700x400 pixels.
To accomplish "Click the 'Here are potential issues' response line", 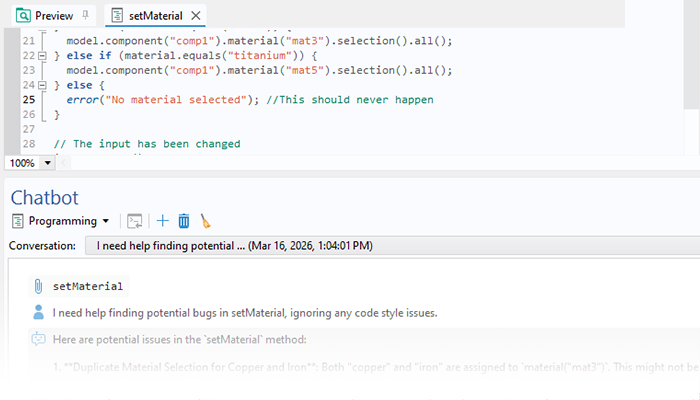I will pyautogui.click(x=179, y=340).
